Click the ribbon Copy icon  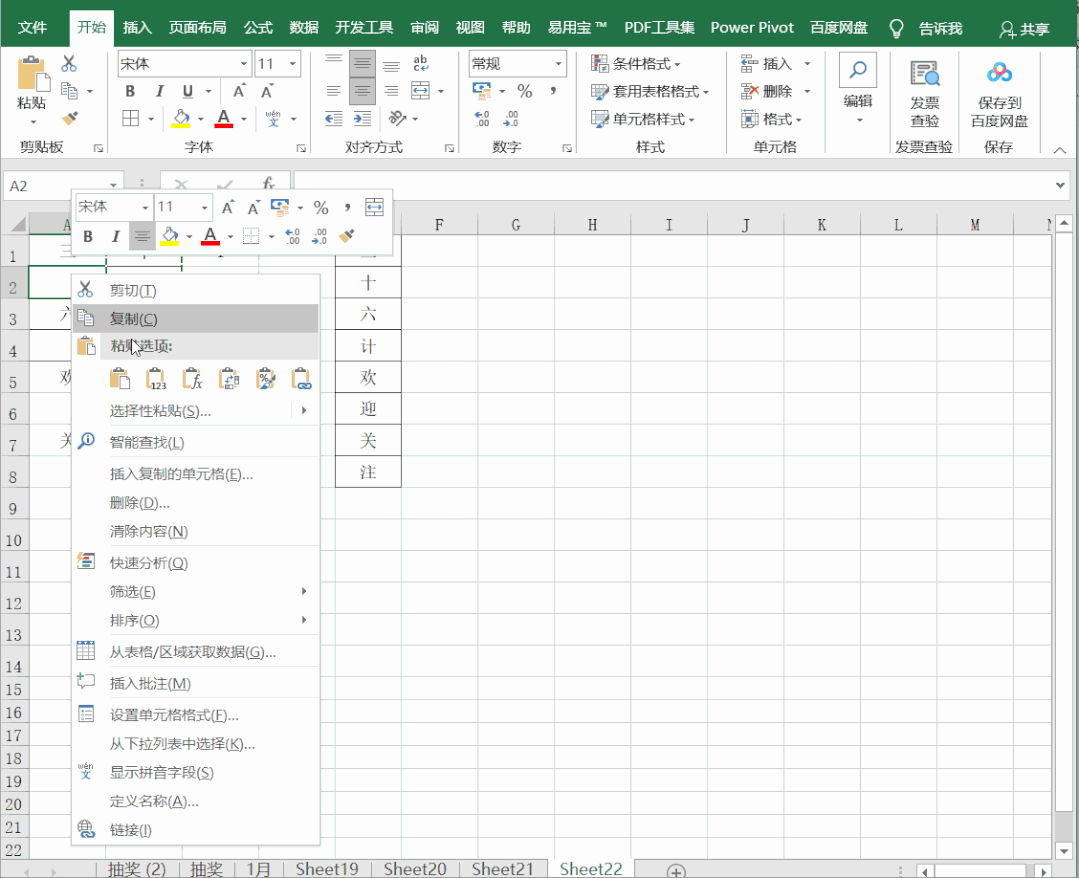pyautogui.click(x=69, y=90)
